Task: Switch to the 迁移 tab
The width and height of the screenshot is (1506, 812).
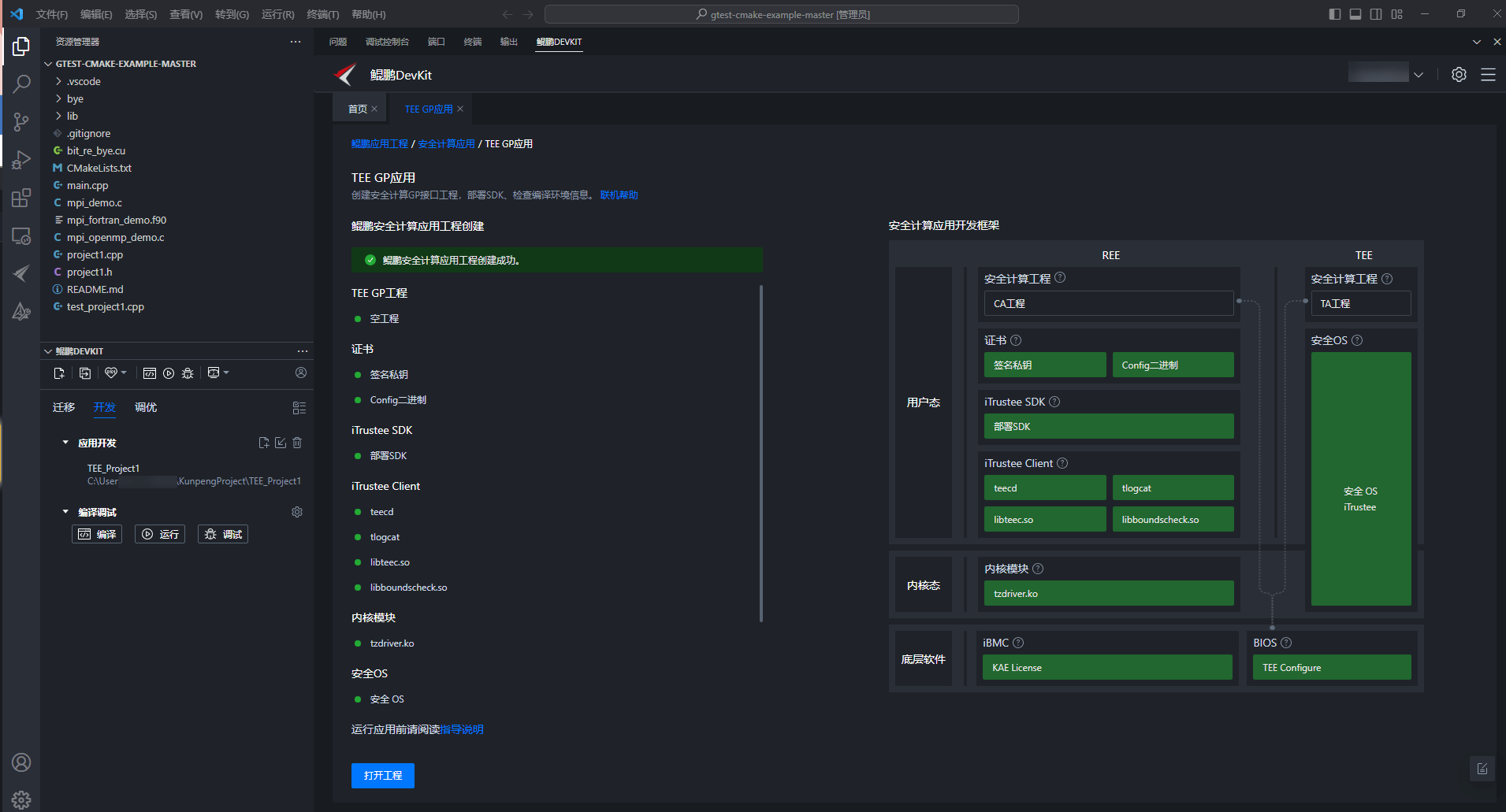Action: point(64,407)
